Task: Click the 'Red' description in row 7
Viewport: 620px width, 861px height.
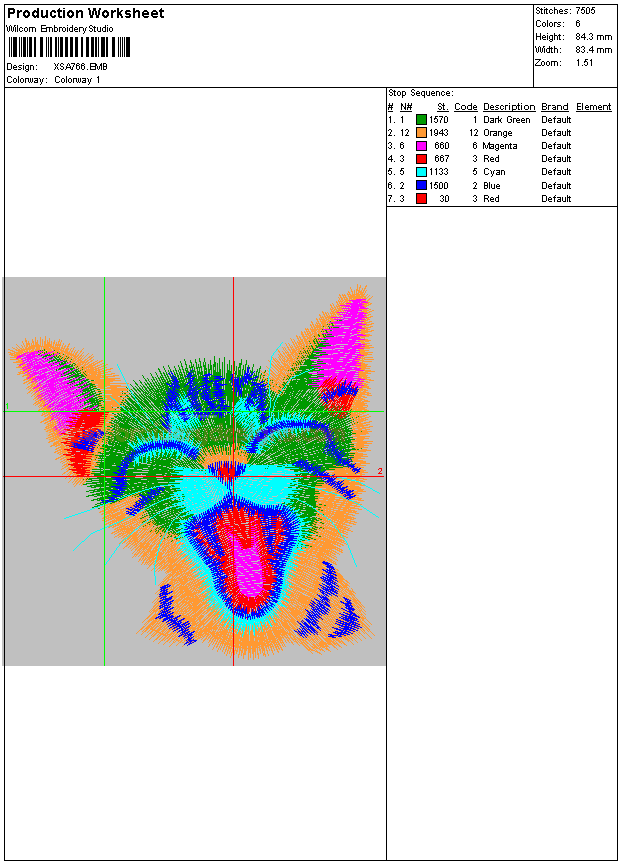Action: pos(491,199)
